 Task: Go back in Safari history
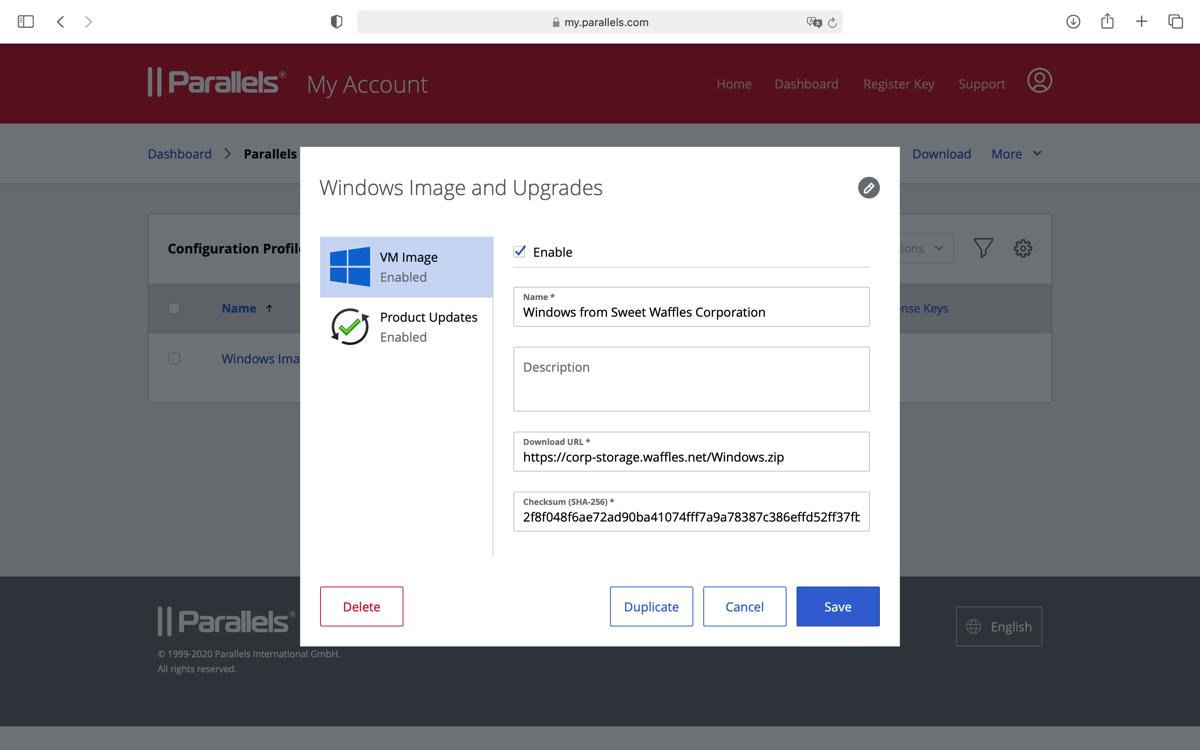coord(60,21)
